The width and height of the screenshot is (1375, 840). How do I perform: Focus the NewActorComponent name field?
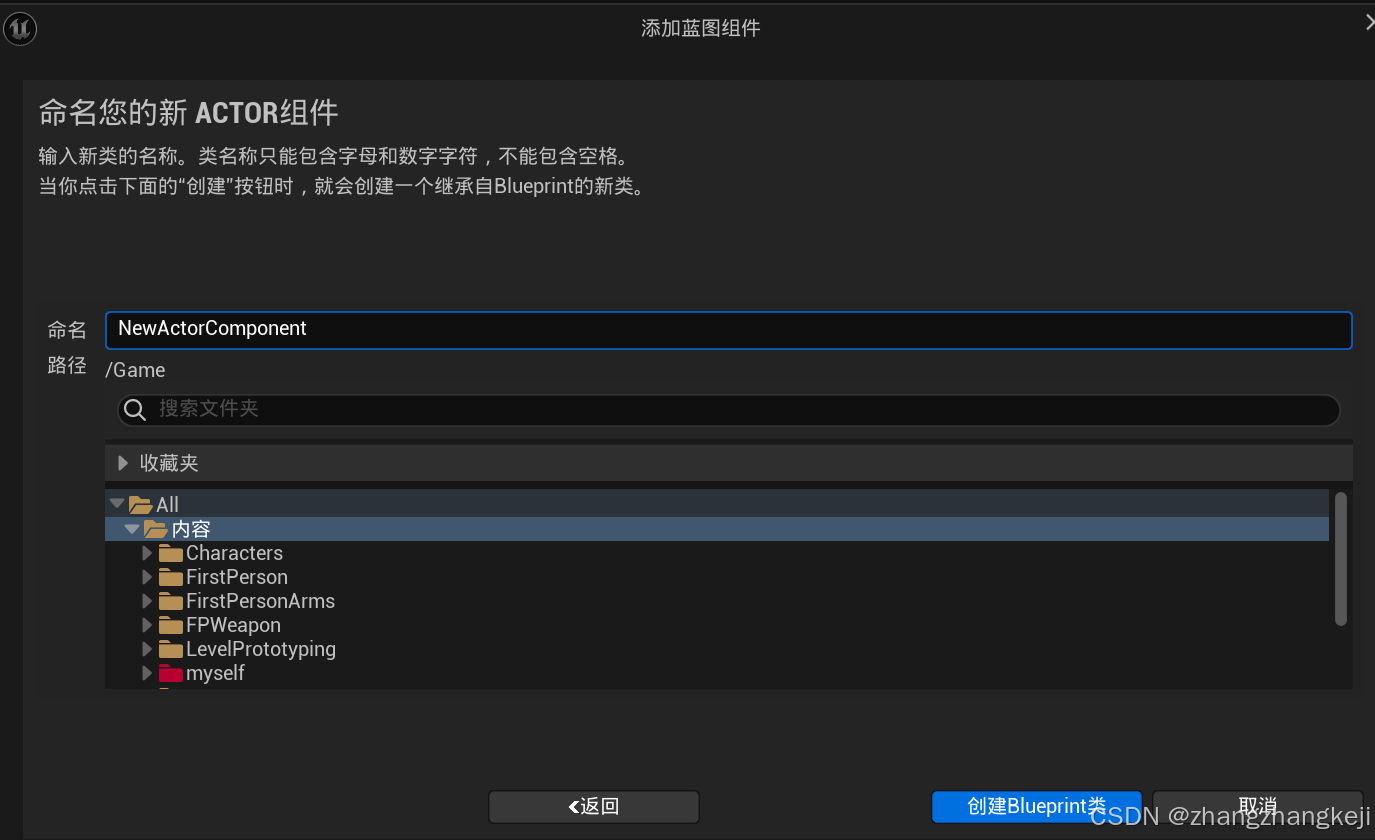click(x=729, y=330)
